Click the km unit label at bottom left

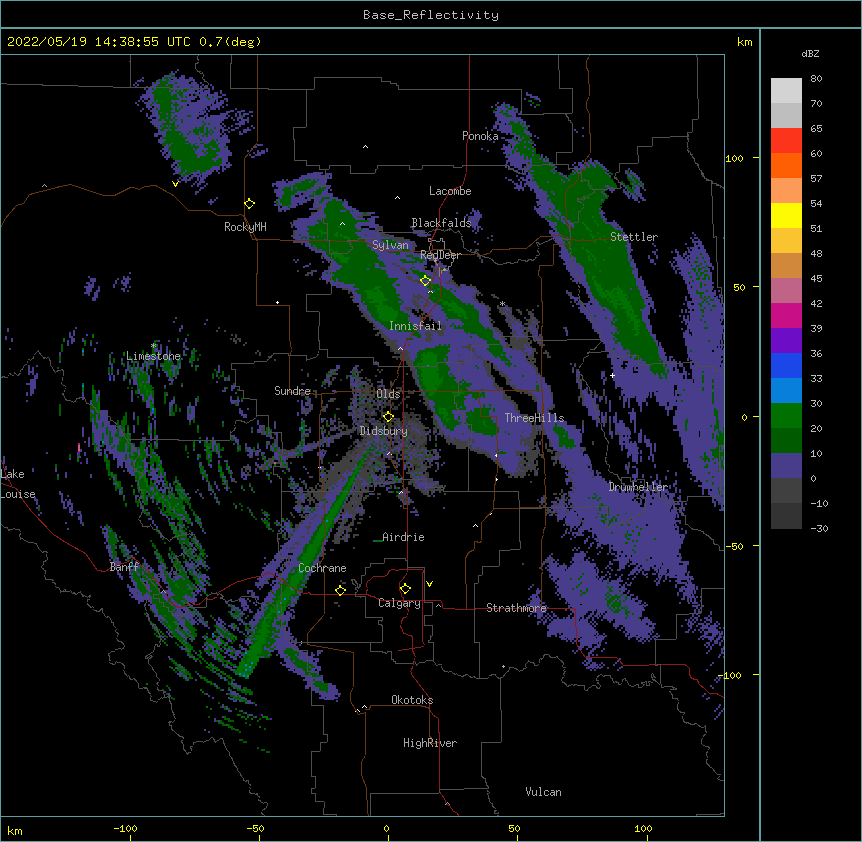pos(15,830)
